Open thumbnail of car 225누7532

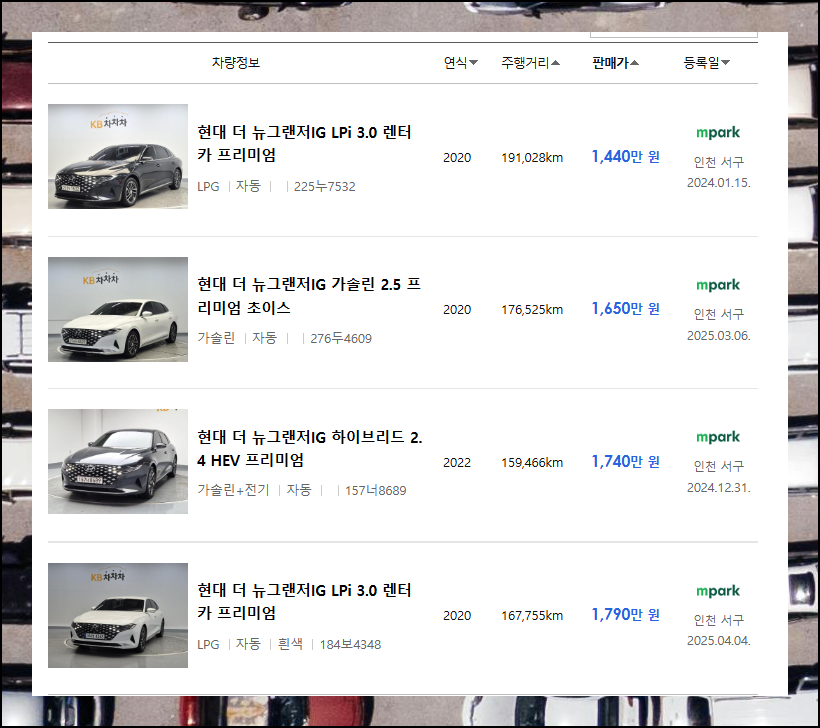pos(118,156)
